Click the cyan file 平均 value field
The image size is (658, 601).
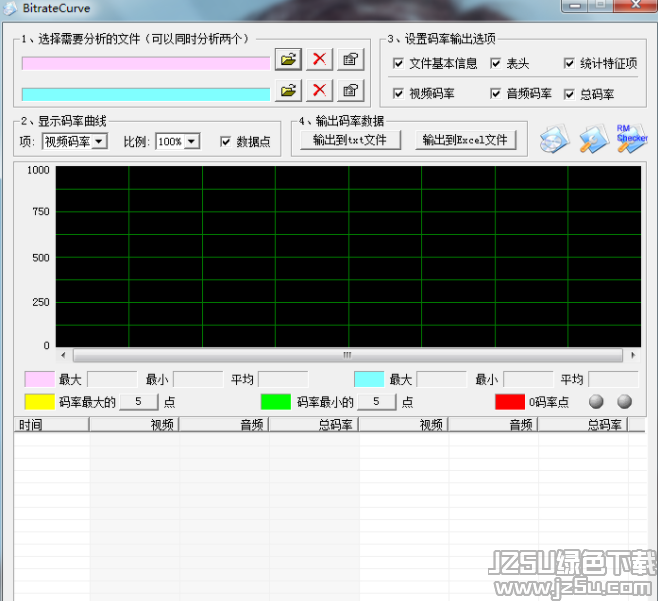(614, 379)
